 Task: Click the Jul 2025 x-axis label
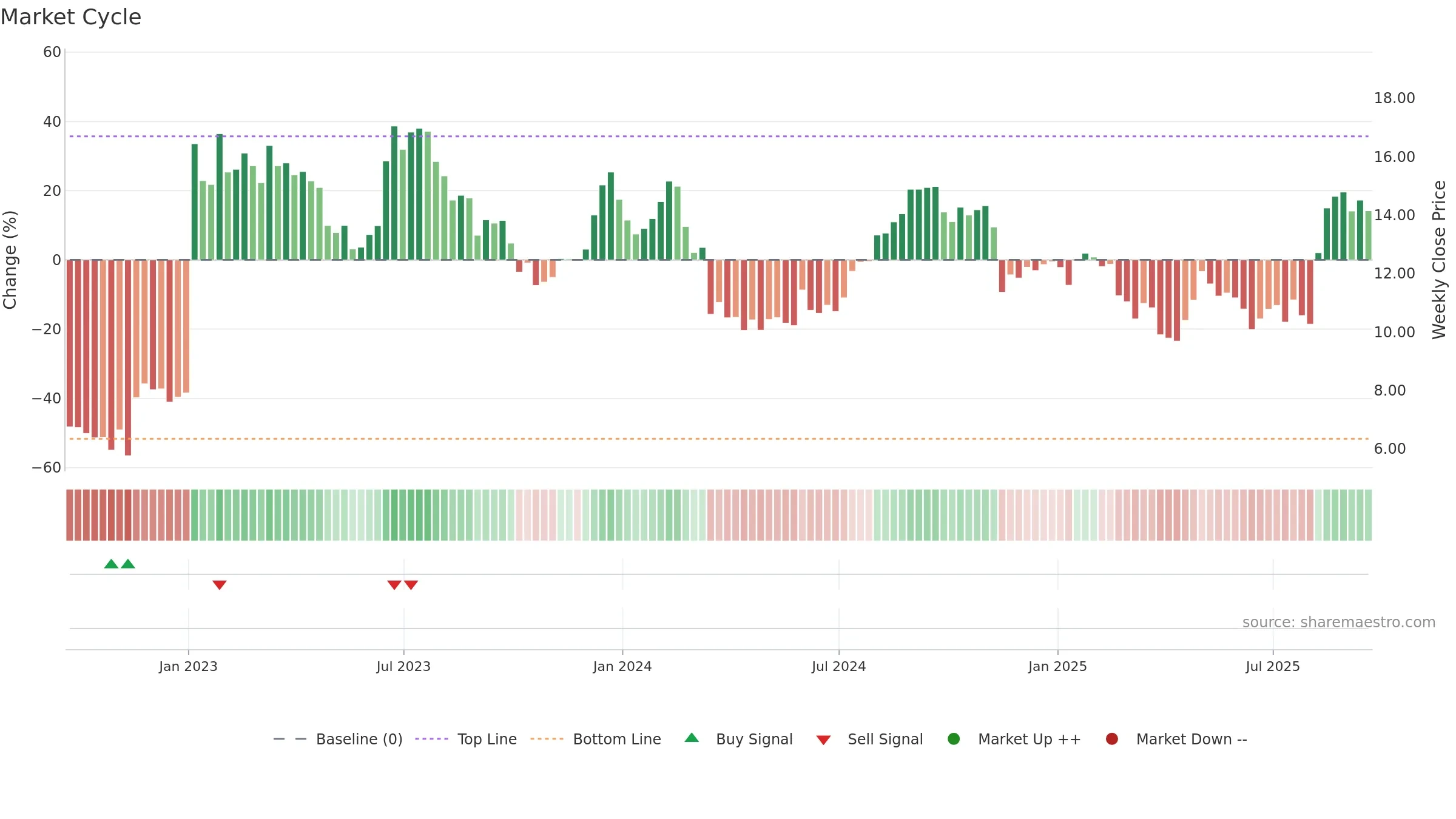[x=1273, y=666]
